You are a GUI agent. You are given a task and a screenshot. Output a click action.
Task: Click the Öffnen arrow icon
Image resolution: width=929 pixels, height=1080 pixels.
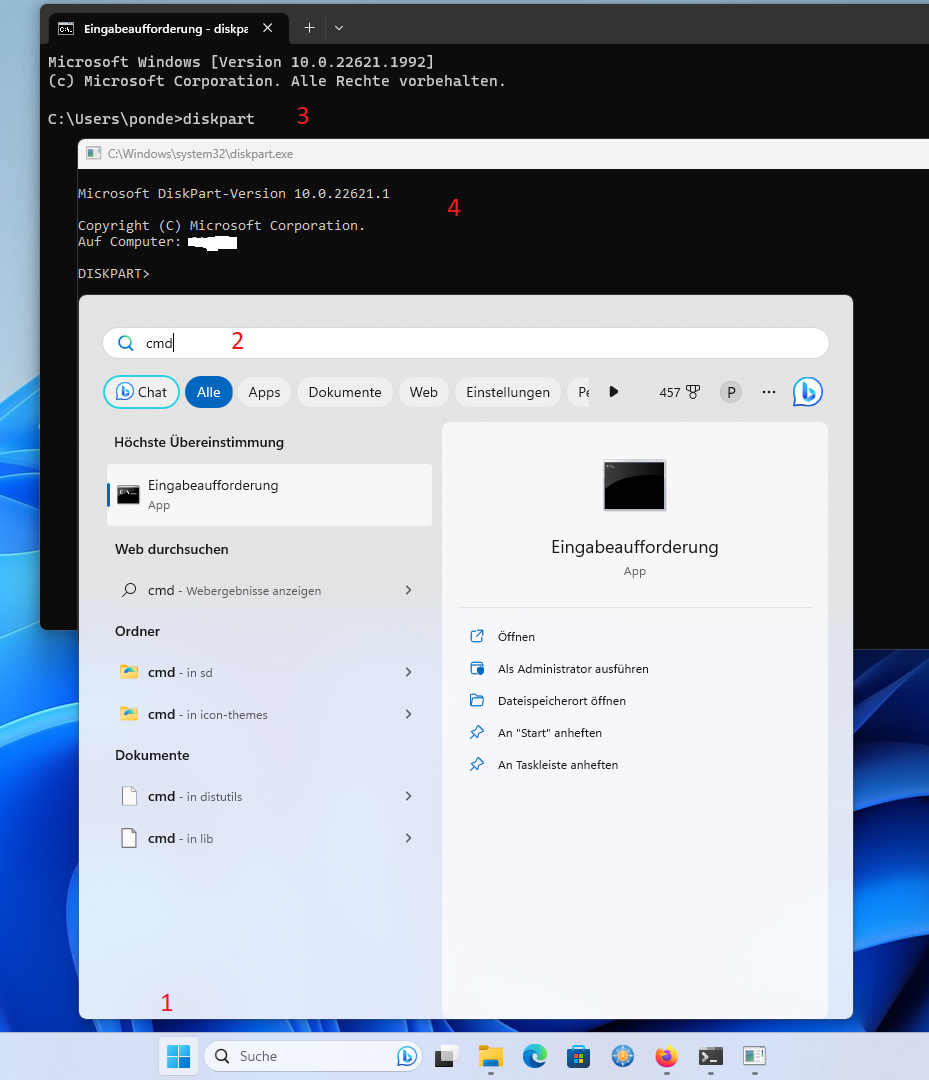(x=477, y=636)
